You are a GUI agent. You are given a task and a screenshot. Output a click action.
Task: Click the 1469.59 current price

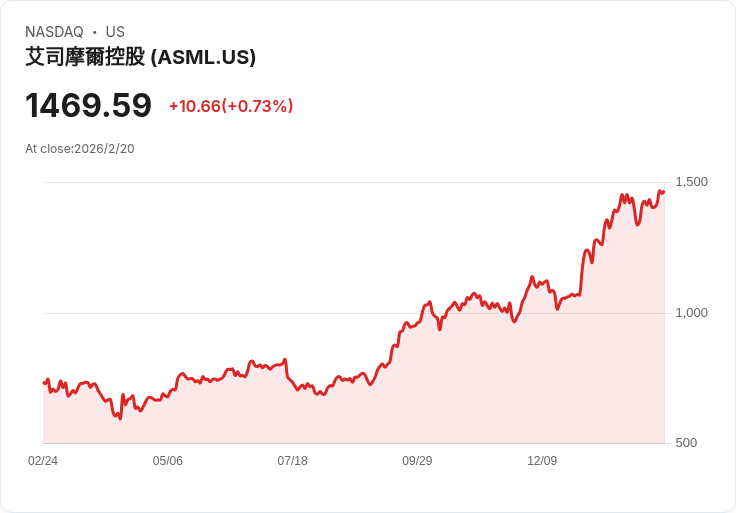click(88, 105)
